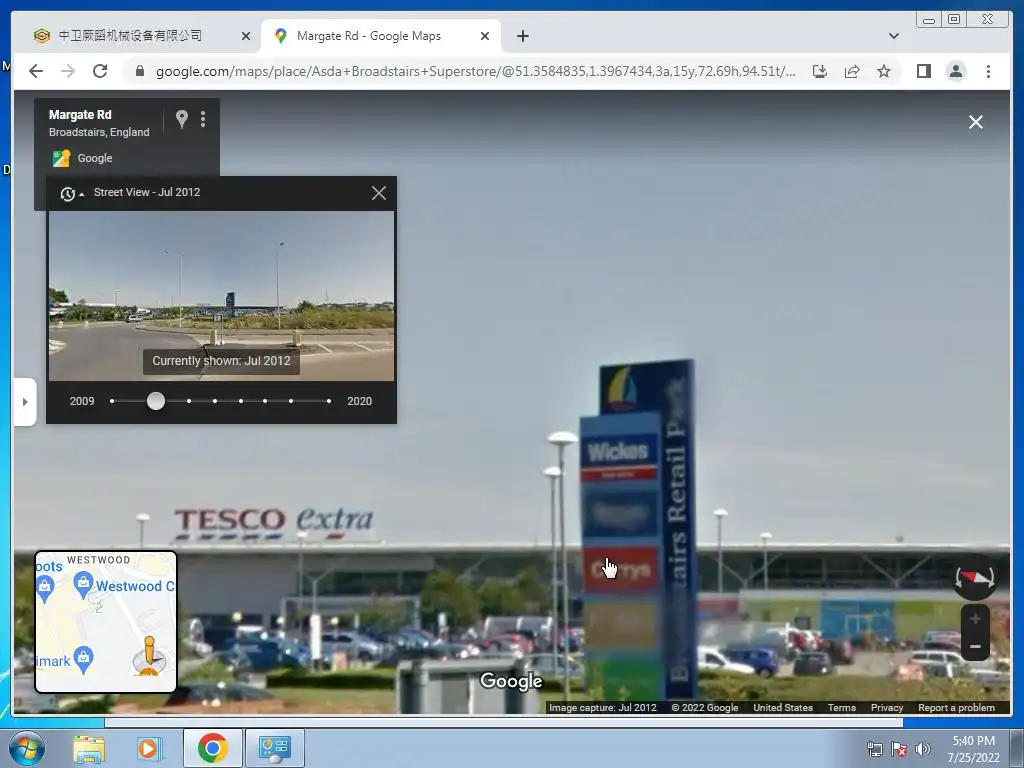The image size is (1024, 768).
Task: Click the location pin icon next to Margate Rd
Action: tap(182, 119)
